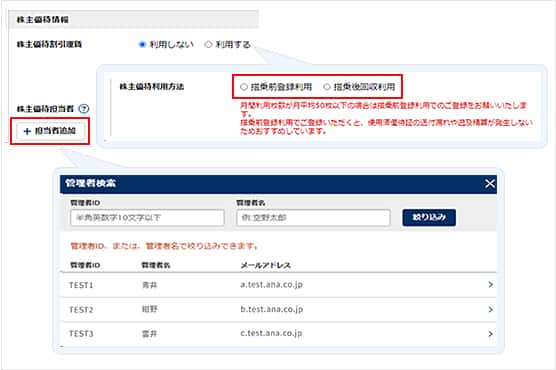Click the 株主優待情報 section header
The width and height of the screenshot is (556, 370).
click(x=133, y=20)
